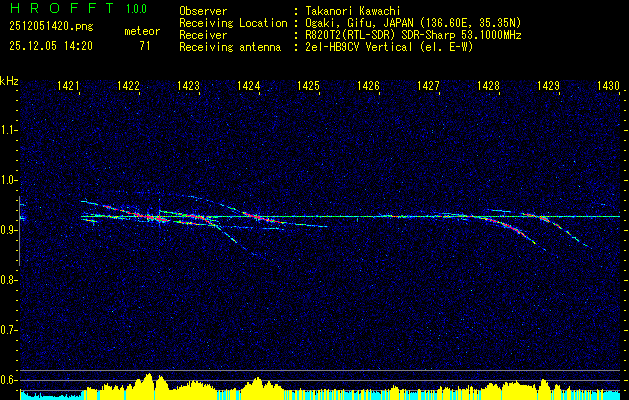Click the timestamp 25.12.05 14:20

(x=51, y=46)
